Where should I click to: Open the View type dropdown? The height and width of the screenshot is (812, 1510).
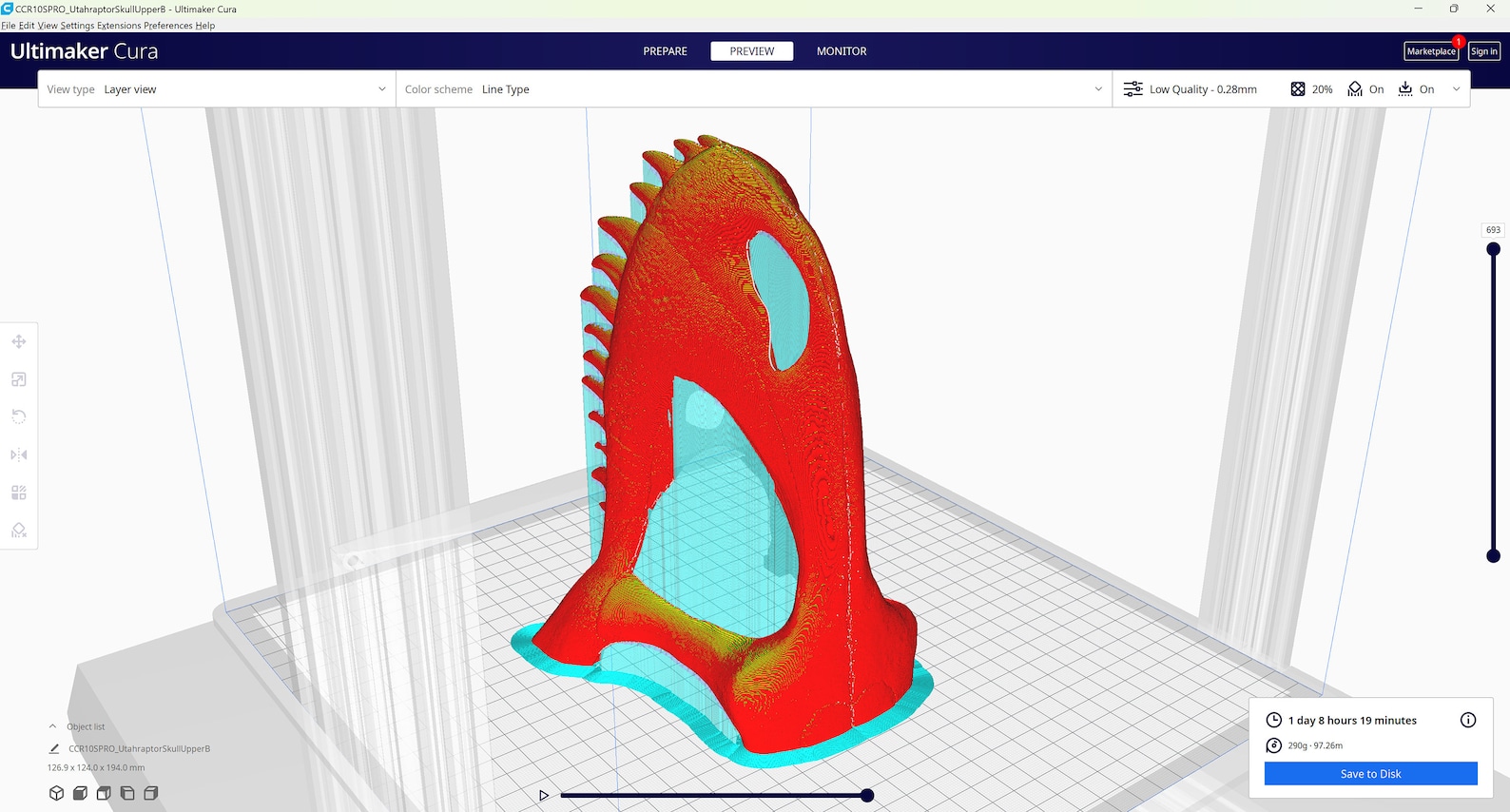217,89
